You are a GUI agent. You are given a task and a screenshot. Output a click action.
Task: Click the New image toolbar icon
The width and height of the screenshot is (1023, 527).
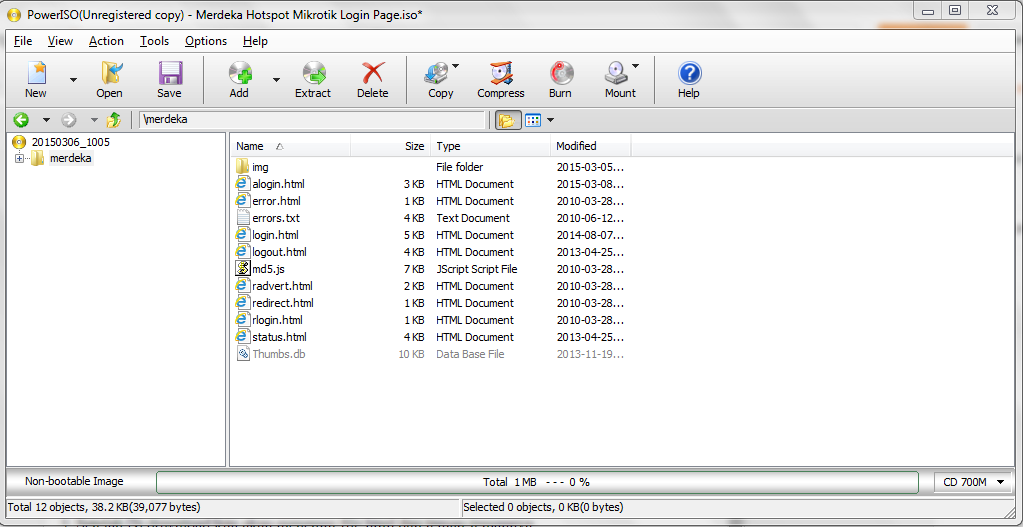(x=36, y=73)
